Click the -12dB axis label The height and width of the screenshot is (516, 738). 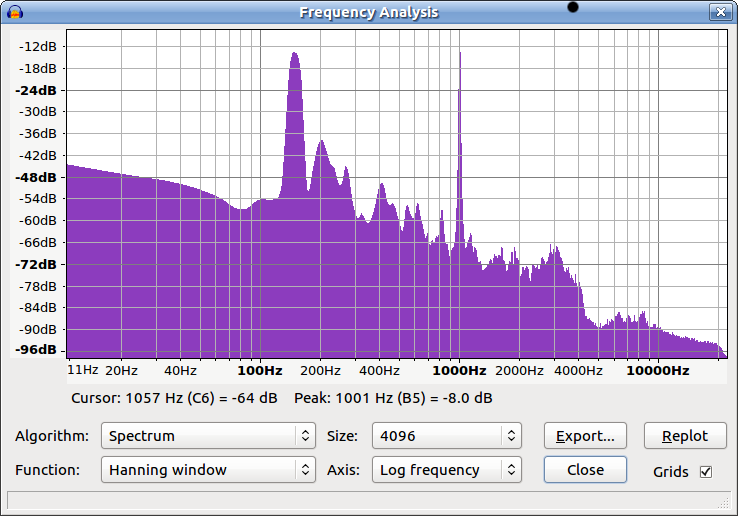click(38, 46)
